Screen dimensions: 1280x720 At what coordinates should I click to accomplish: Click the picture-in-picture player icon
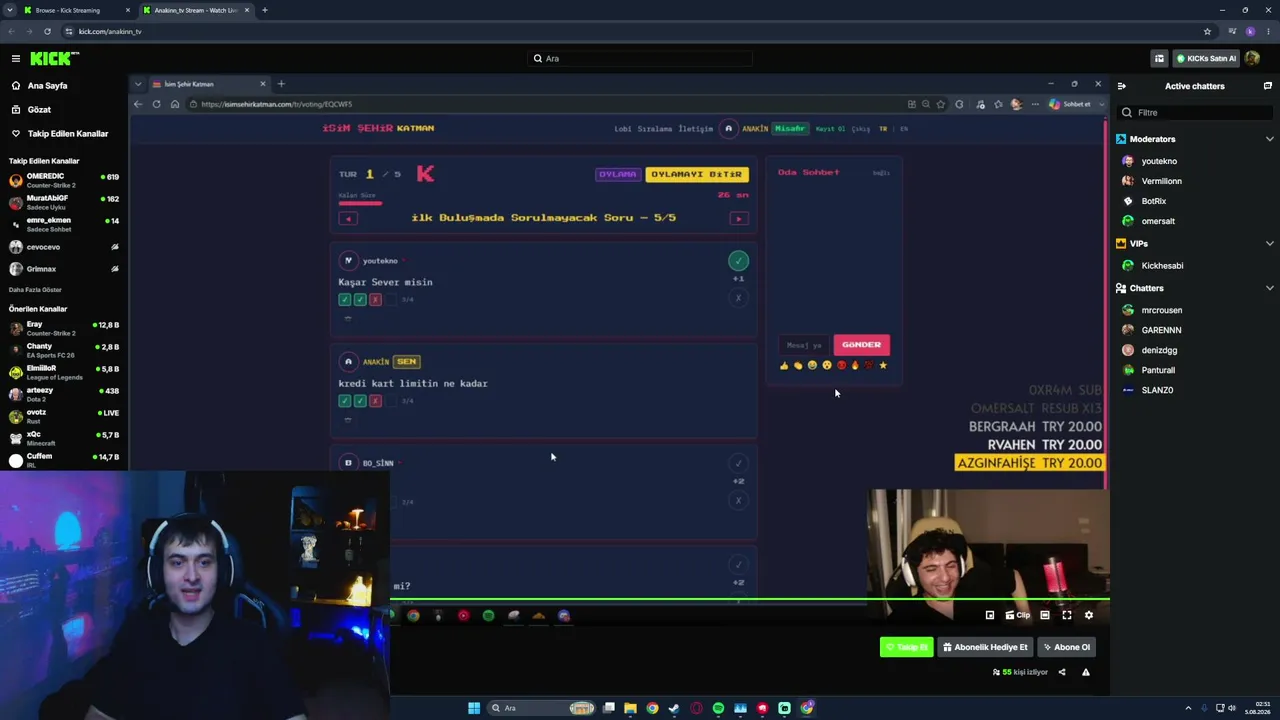coord(990,615)
